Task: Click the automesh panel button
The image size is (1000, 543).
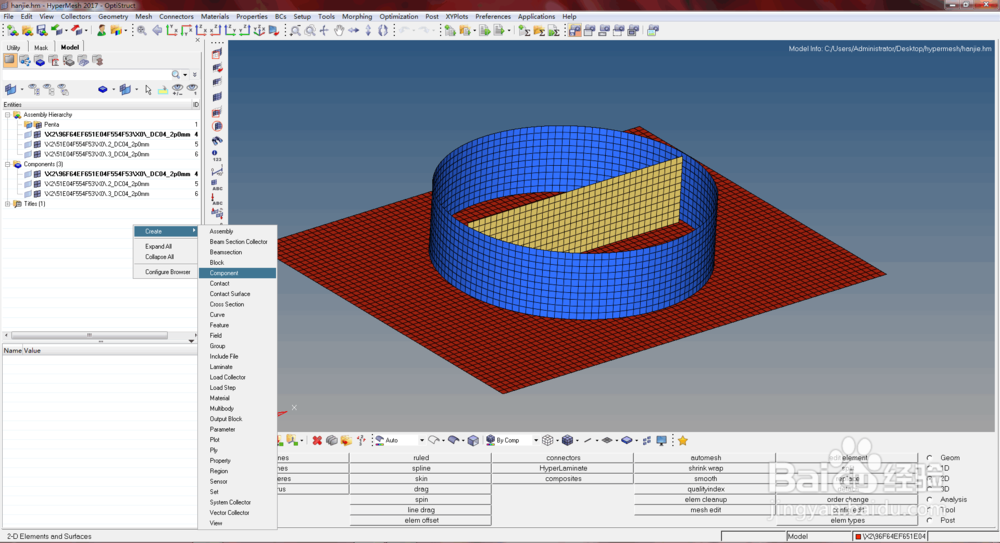Action: [x=705, y=457]
